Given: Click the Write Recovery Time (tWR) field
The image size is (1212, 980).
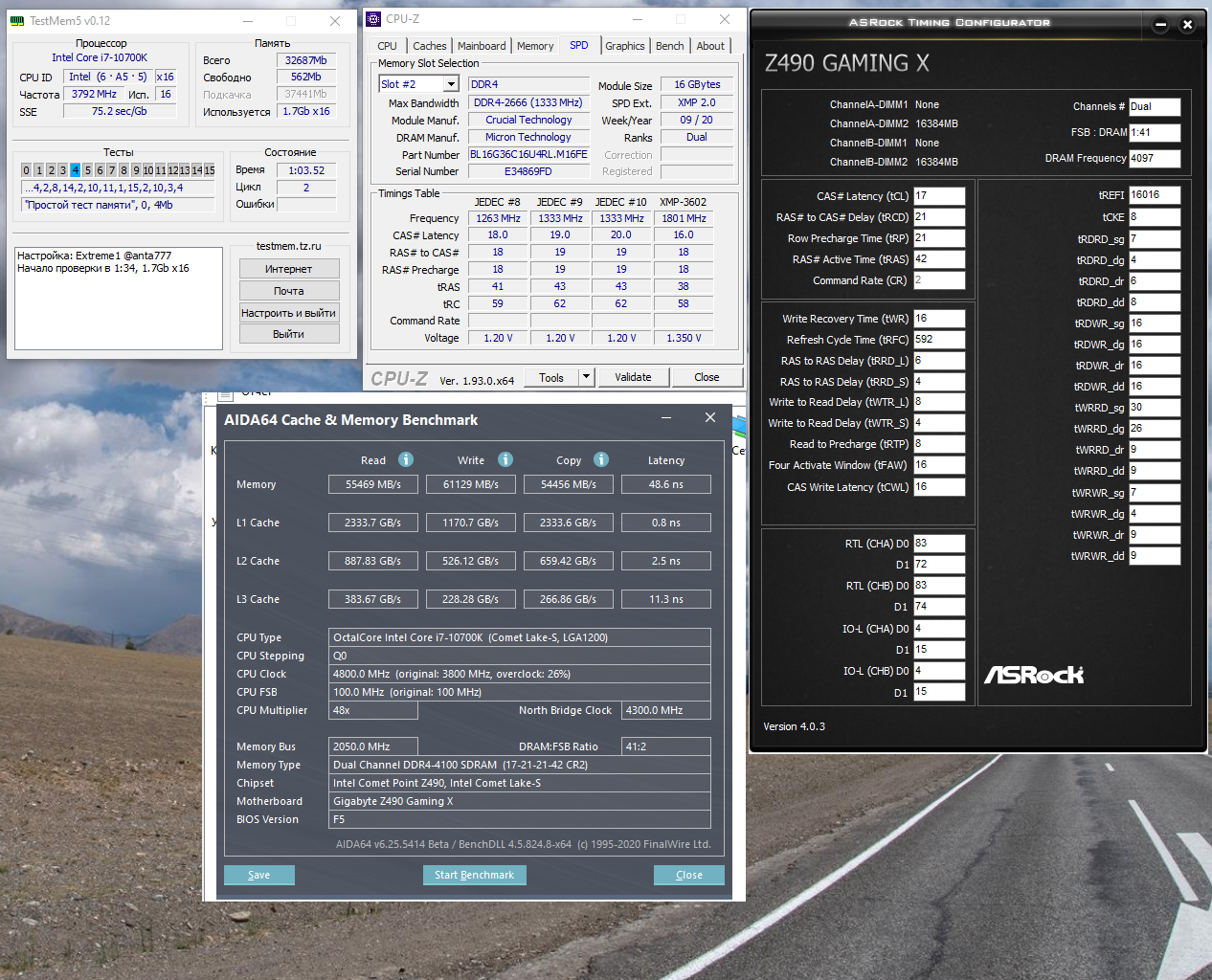Looking at the screenshot, I should point(939,319).
